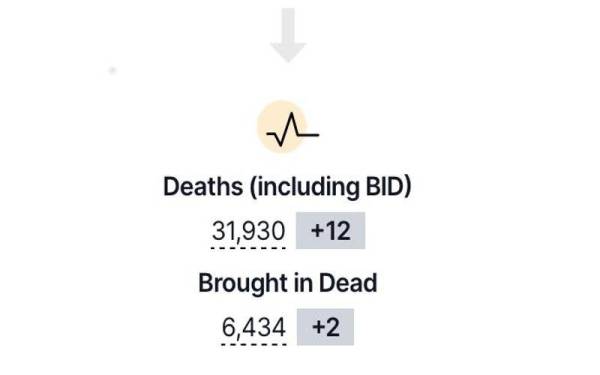Click the word "(including" in the heading
This screenshot has width=600, height=375.
[x=305, y=187]
